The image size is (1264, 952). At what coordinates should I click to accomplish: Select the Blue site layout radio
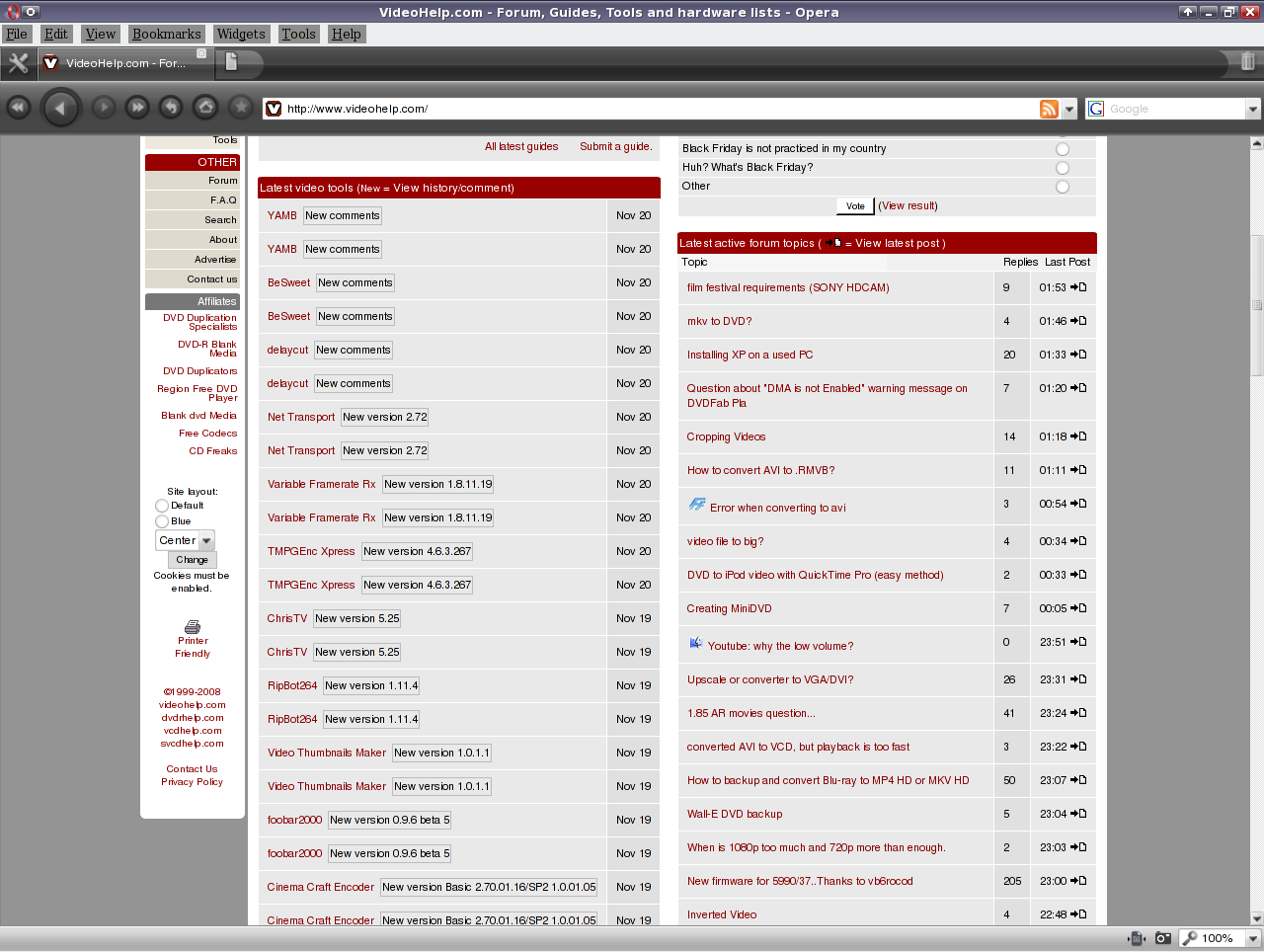tap(162, 521)
